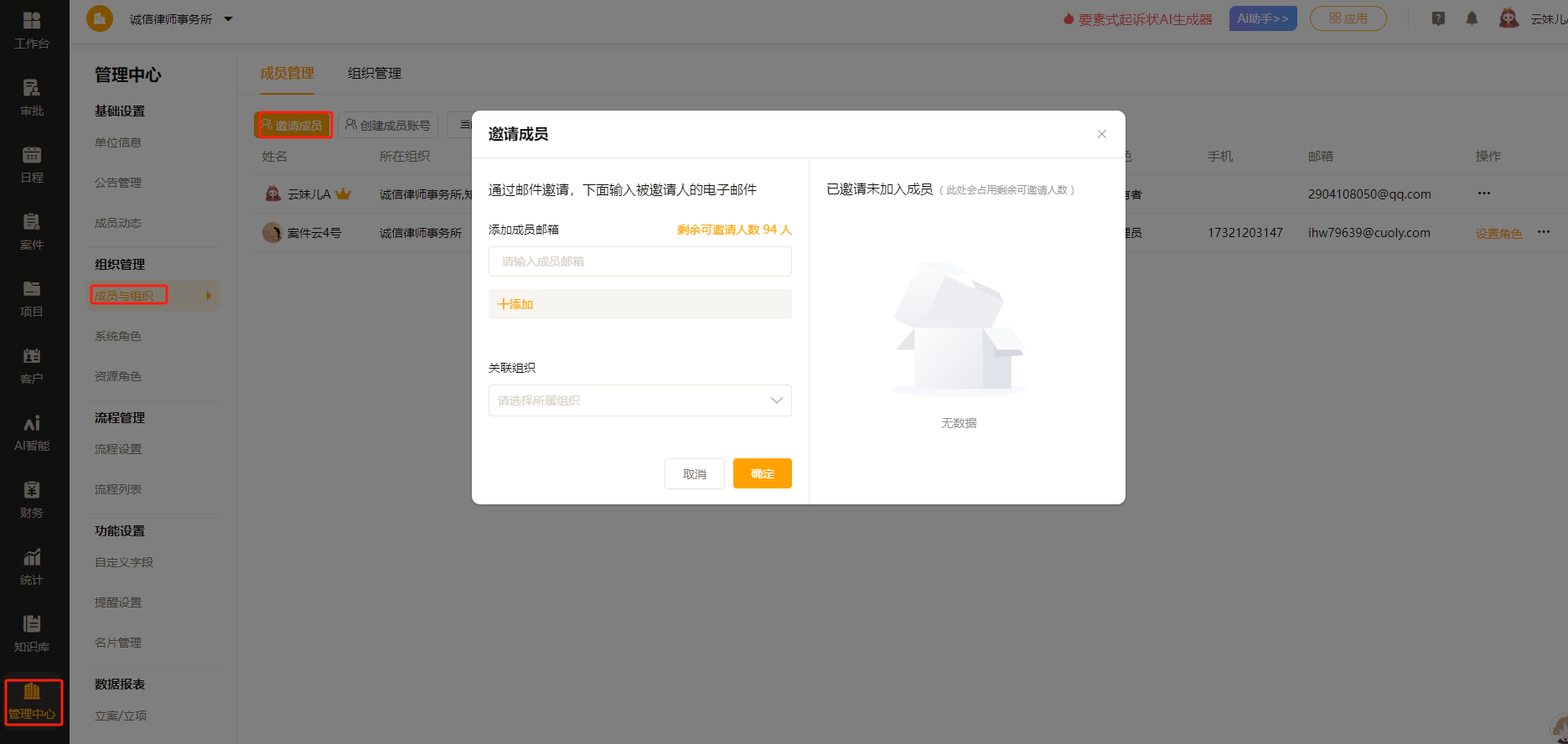Open the 日程 calendar sidebar icon
This screenshot has width=1568, height=744.
(32, 164)
